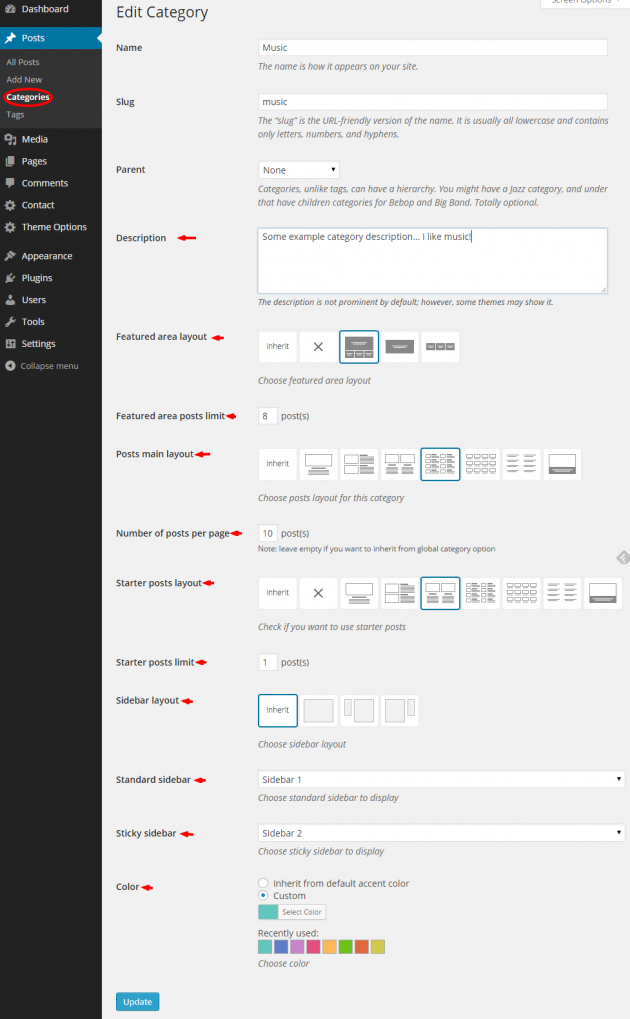
Task: Select single large post layout in Starter posts layout
Action: point(359,593)
